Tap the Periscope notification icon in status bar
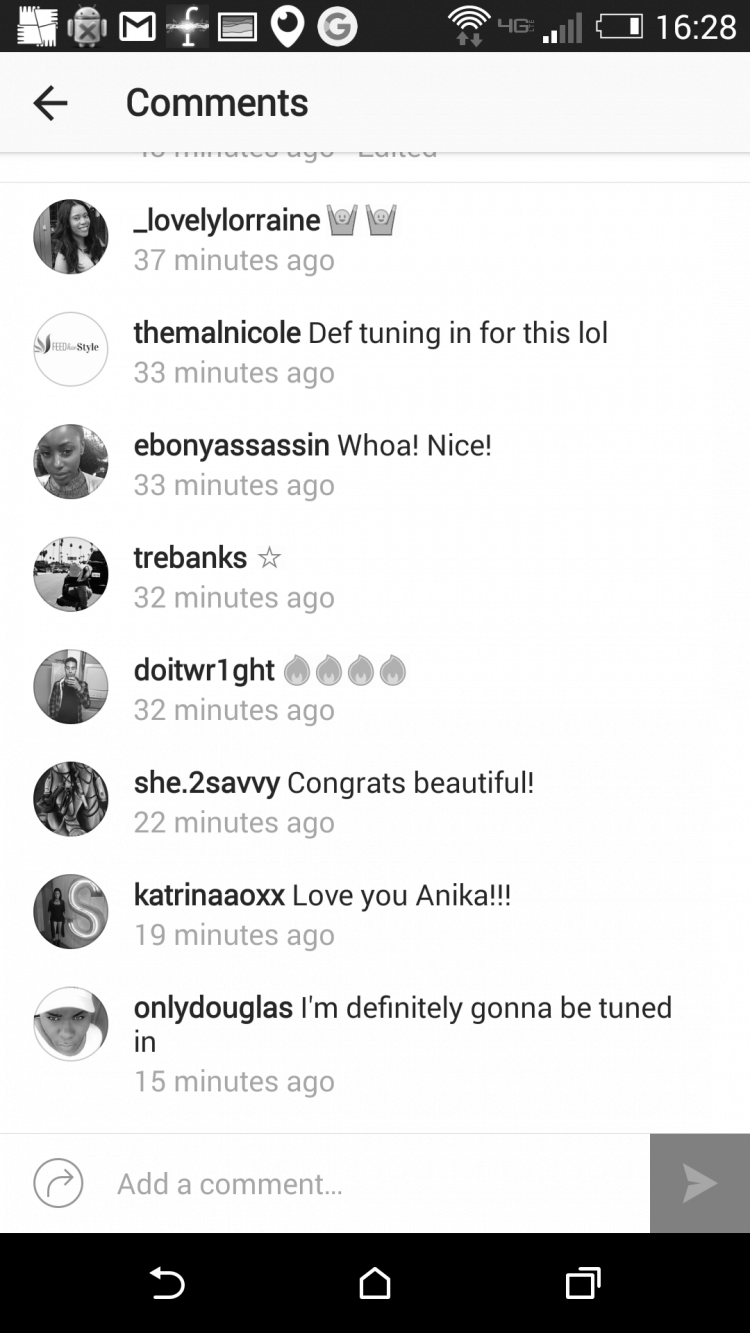 point(288,26)
